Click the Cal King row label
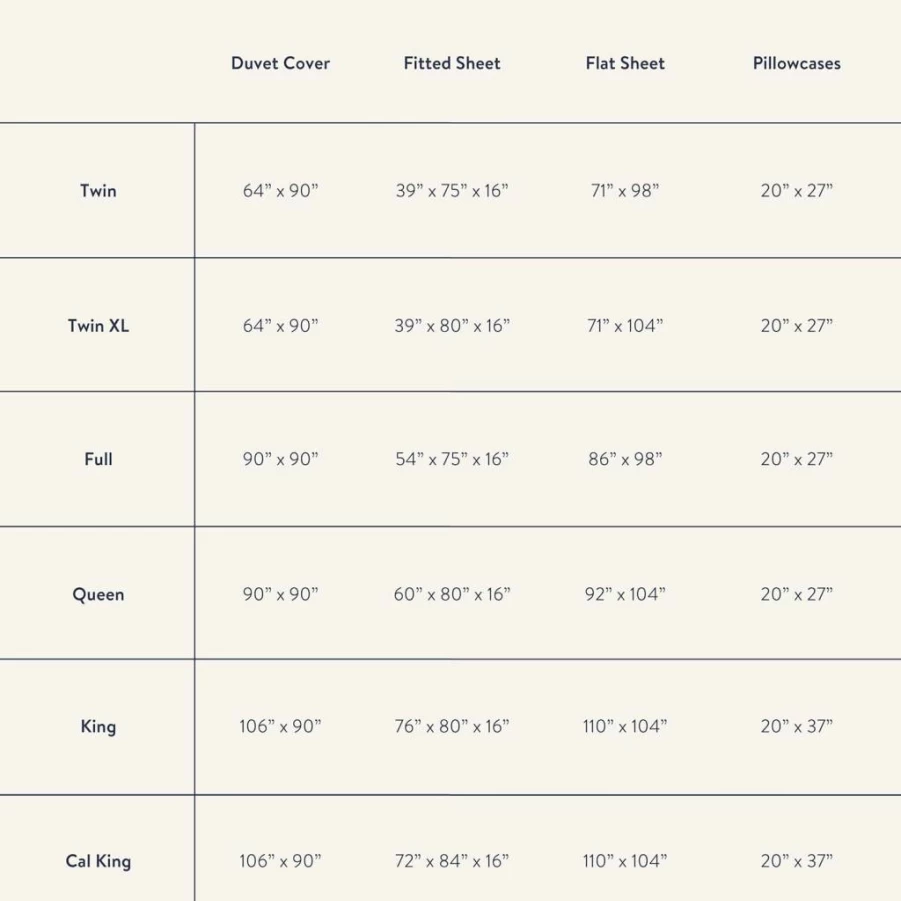Screen dimensions: 901x901 [x=98, y=861]
